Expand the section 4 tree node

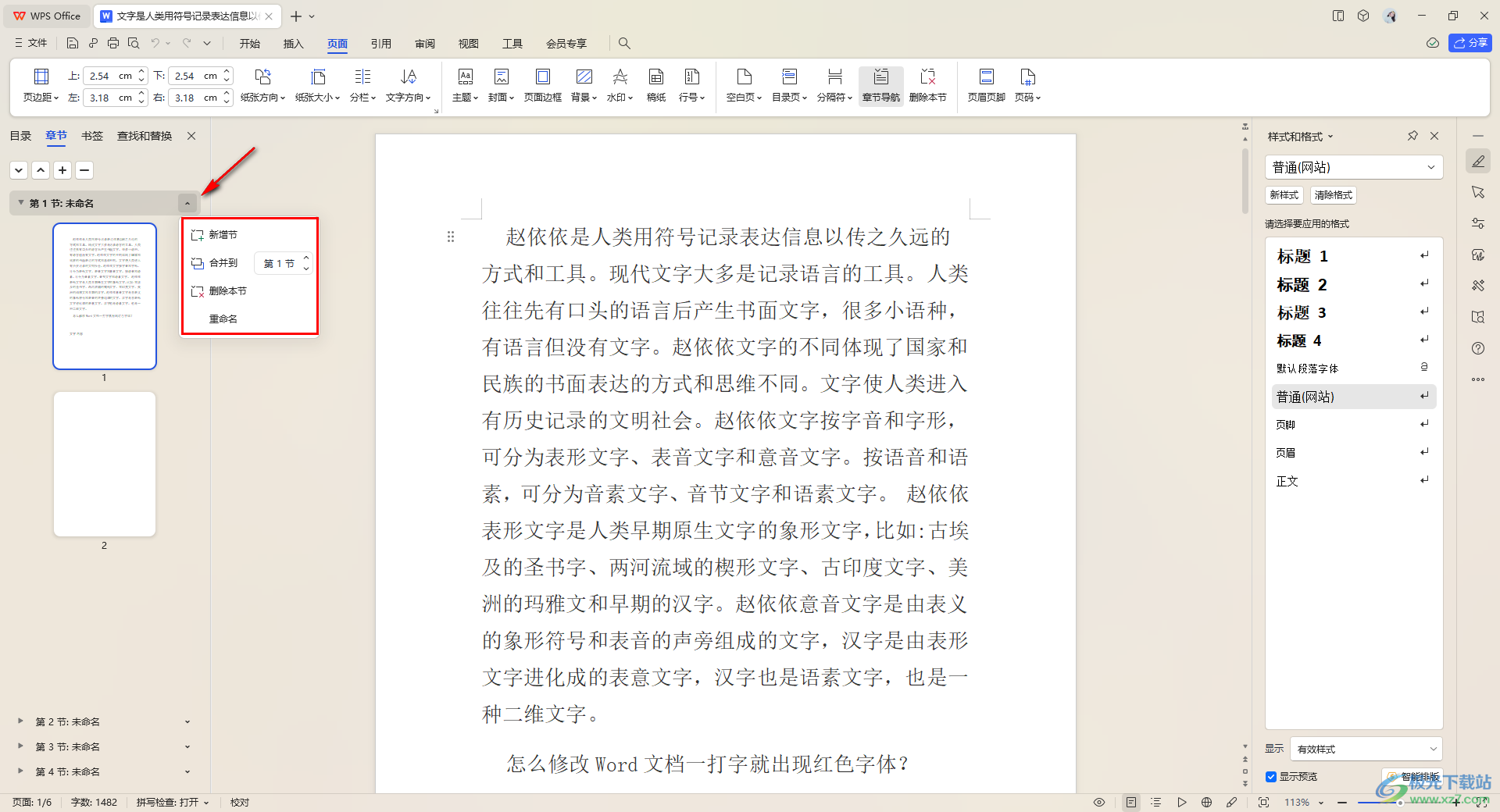pyautogui.click(x=20, y=771)
